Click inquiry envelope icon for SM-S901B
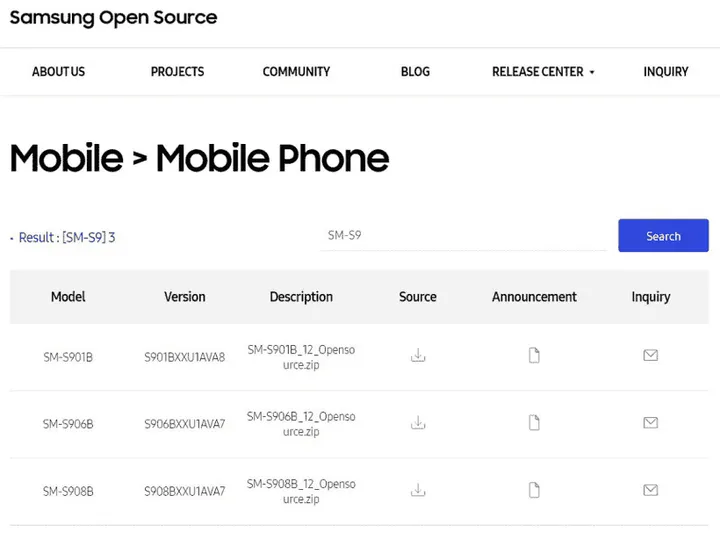This screenshot has width=720, height=546. click(x=650, y=355)
